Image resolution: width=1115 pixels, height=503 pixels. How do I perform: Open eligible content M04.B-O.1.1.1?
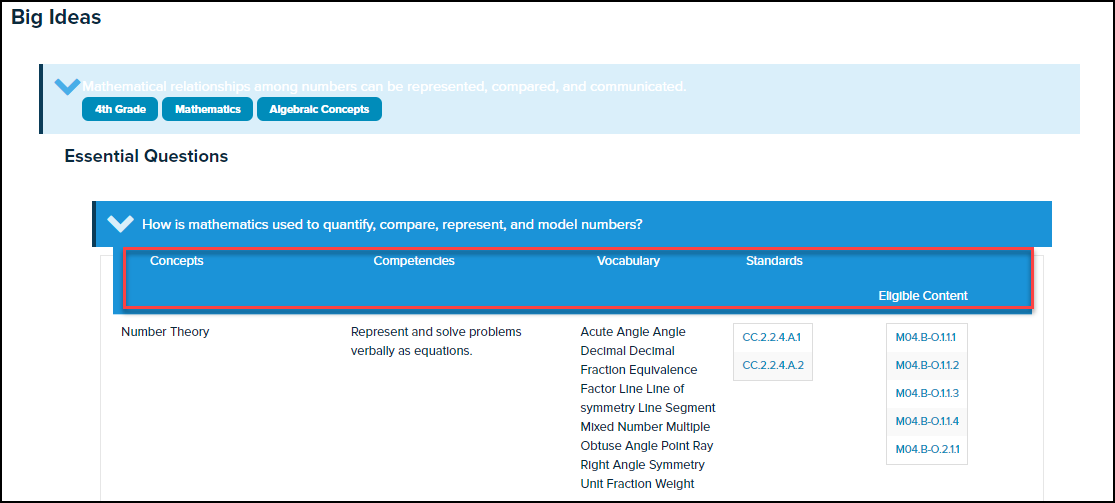(926, 338)
